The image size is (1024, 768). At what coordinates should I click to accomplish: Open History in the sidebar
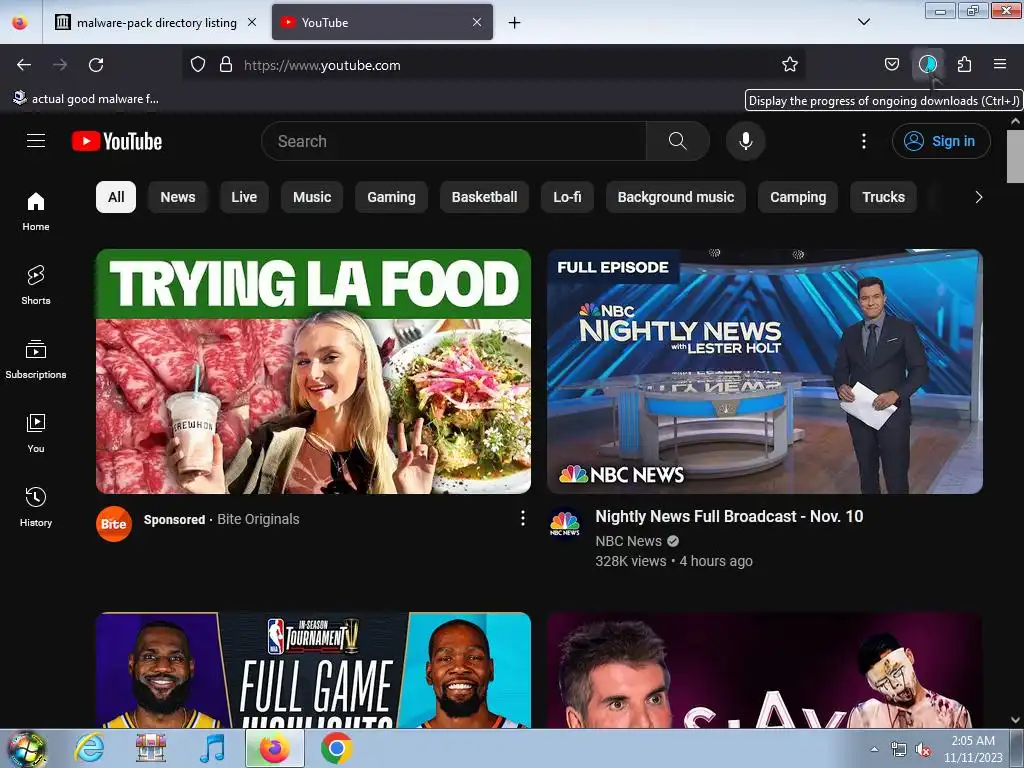pos(36,507)
